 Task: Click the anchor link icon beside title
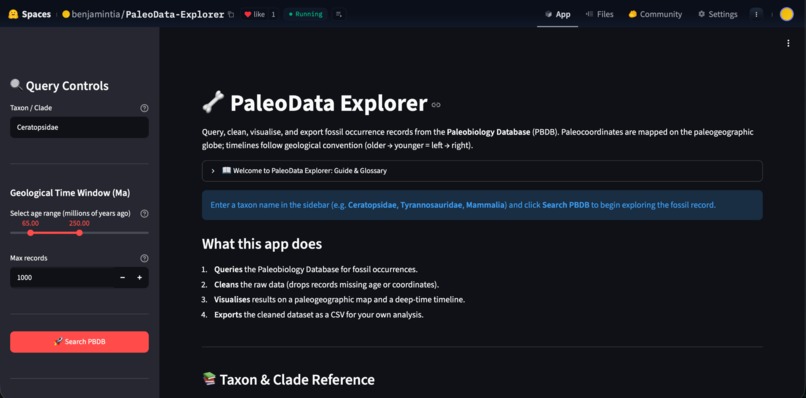tap(436, 105)
